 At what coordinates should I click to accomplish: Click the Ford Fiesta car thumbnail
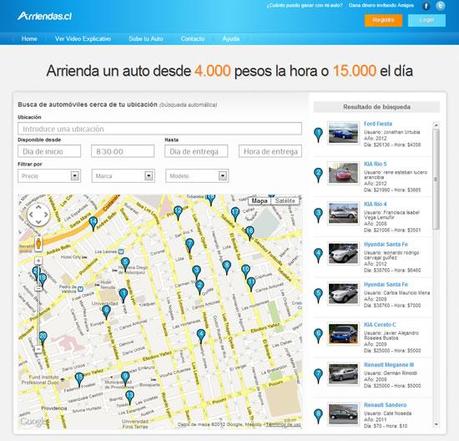pos(343,133)
